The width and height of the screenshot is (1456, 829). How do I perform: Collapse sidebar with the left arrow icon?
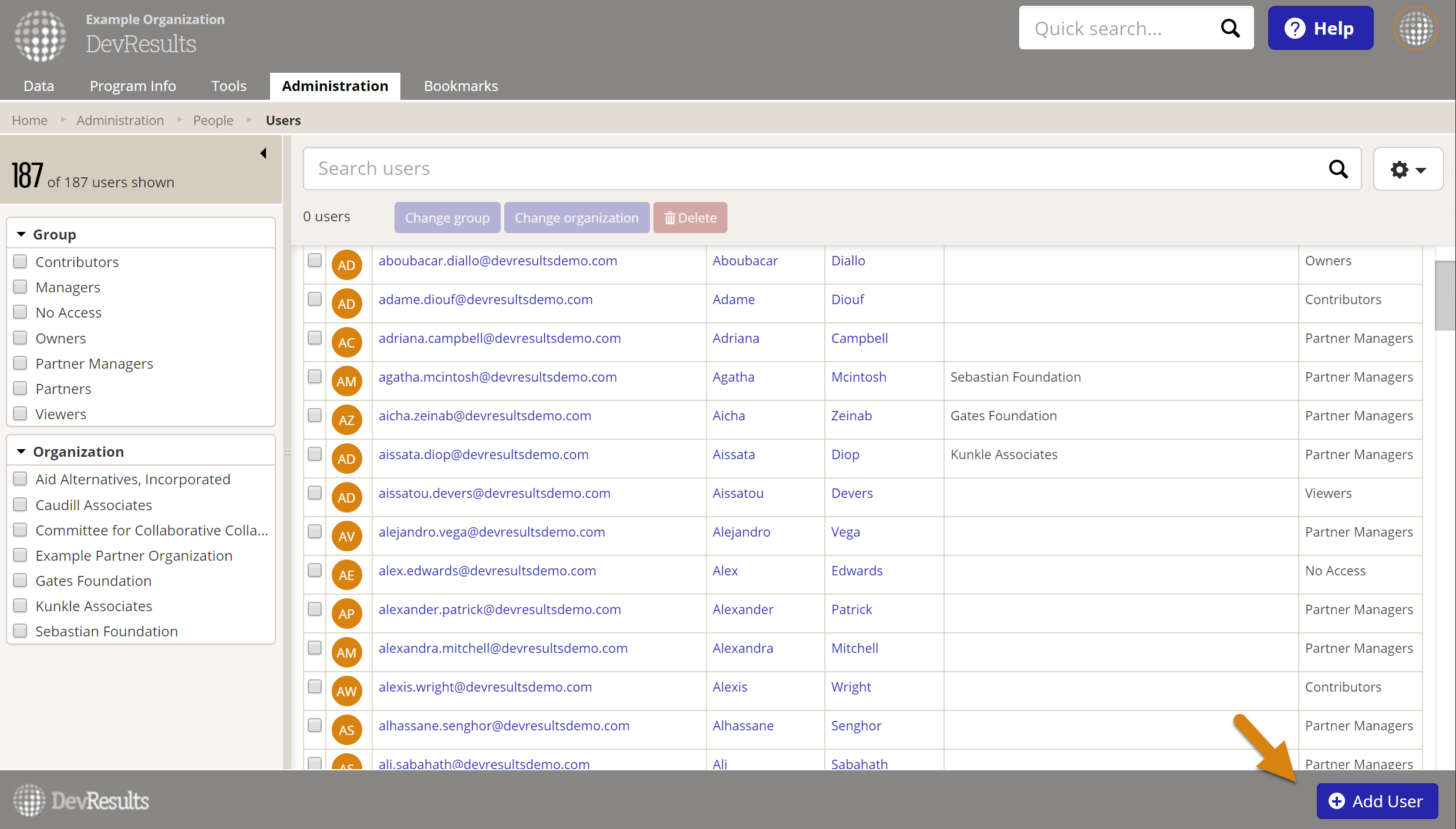263,153
